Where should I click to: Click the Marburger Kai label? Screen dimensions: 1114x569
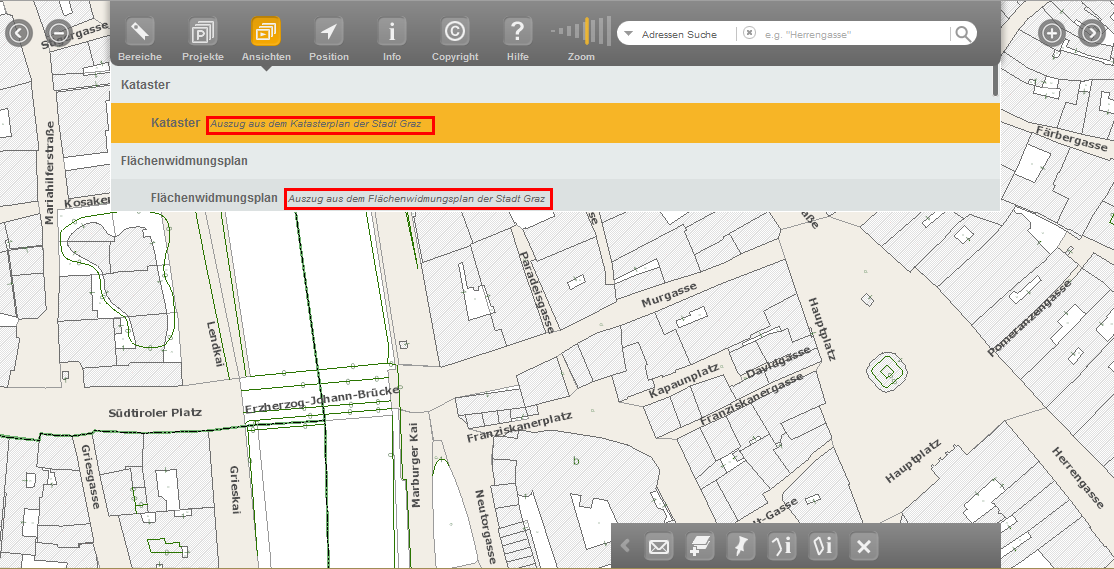(x=416, y=465)
